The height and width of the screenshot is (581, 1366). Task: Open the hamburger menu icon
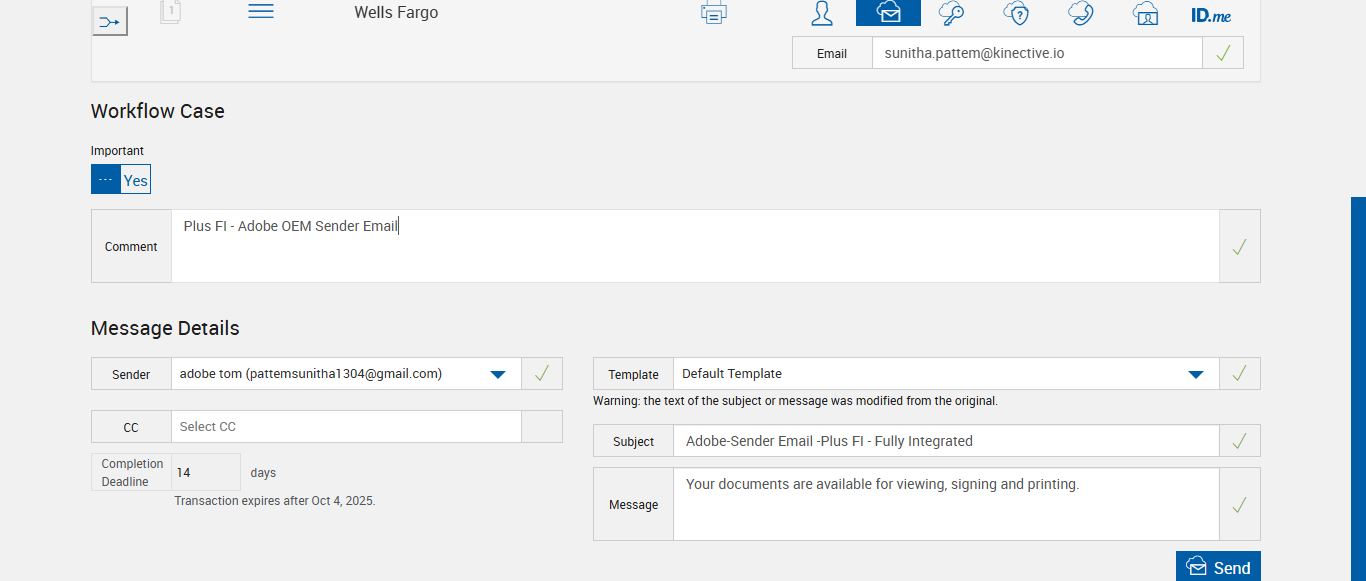(x=261, y=11)
